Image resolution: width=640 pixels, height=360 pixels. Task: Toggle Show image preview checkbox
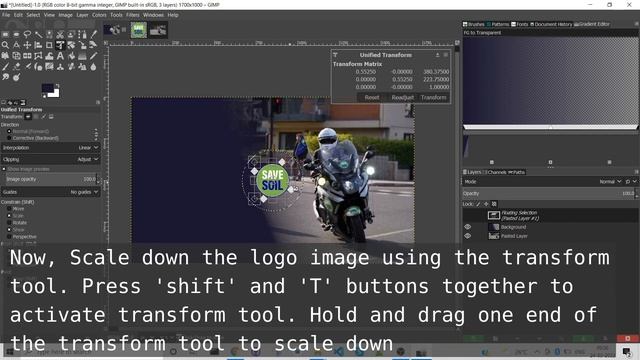(4, 169)
